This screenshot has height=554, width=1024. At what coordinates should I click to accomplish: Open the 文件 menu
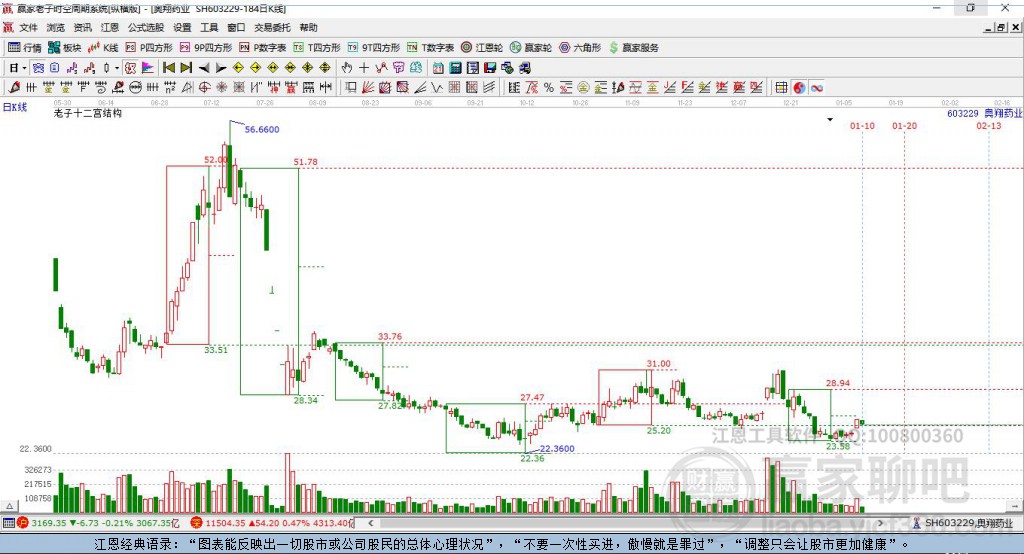[28, 27]
